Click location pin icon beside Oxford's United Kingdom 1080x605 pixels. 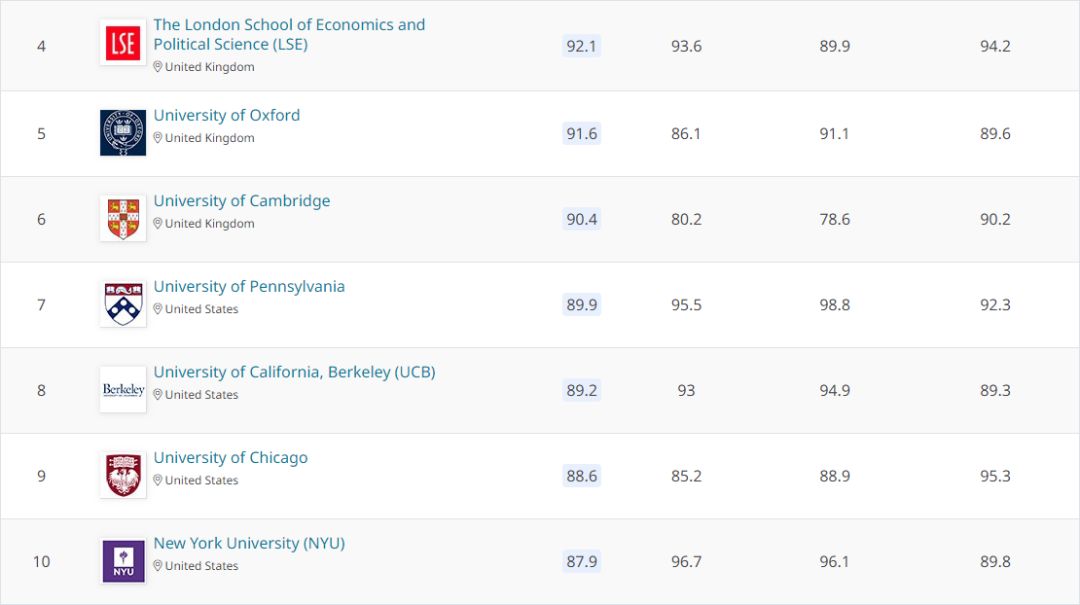click(x=158, y=138)
